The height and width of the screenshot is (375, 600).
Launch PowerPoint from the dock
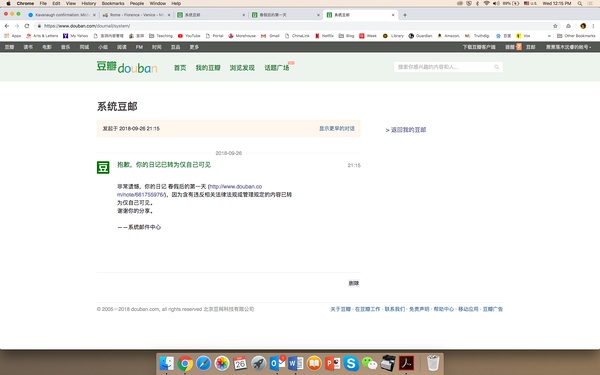(332, 363)
